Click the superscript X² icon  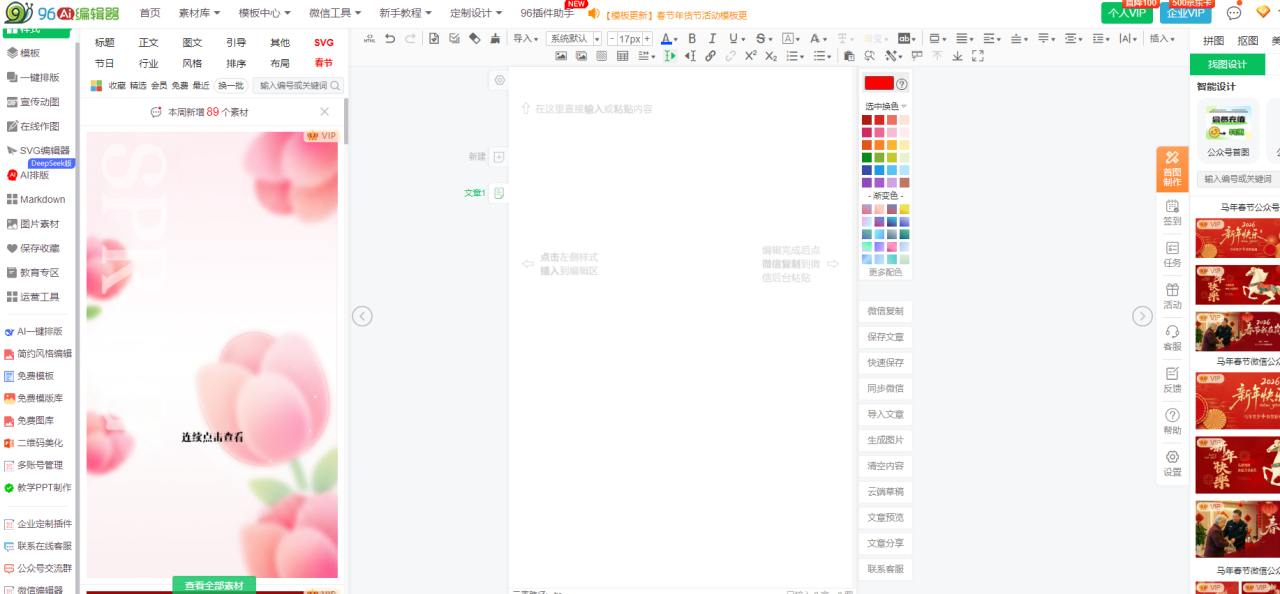(750, 56)
